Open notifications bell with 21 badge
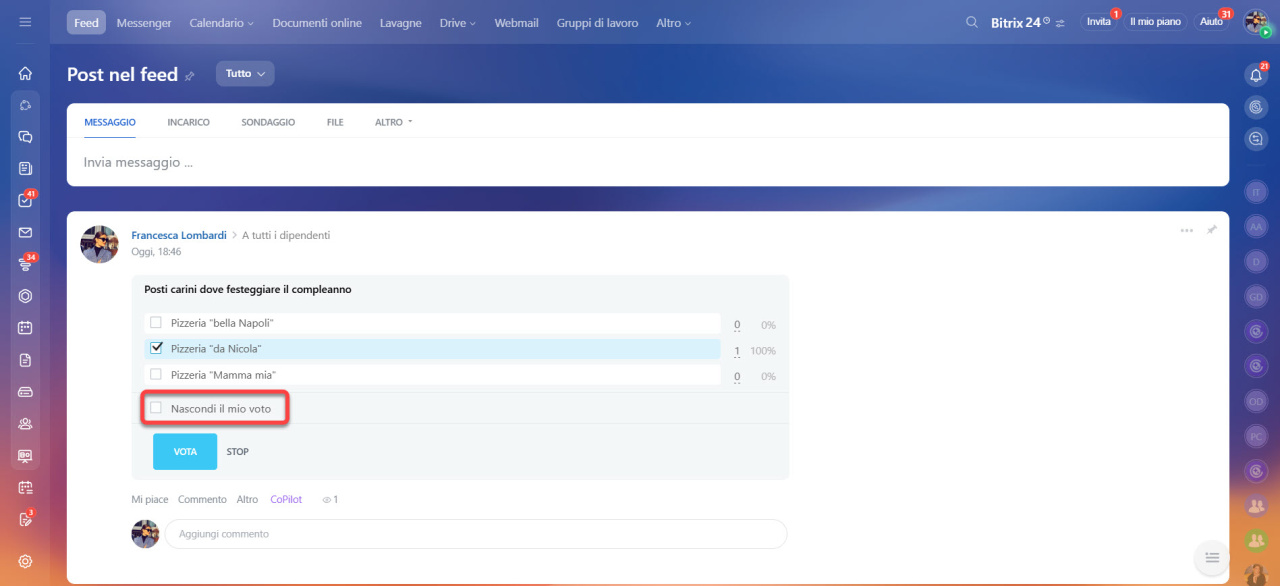The image size is (1280, 586). 1256,75
